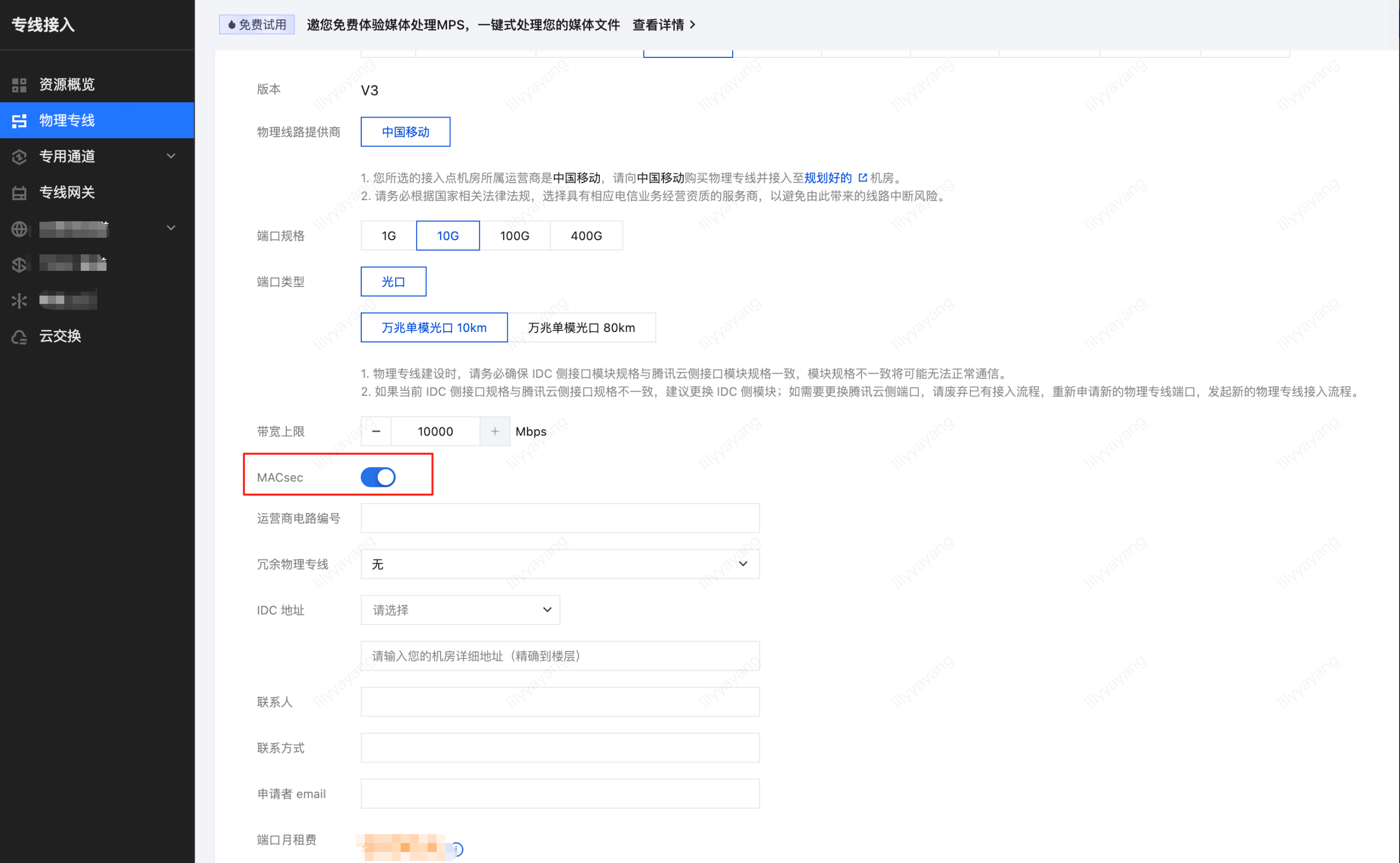This screenshot has height=863, width=1400.
Task: Open the 规划好的 link
Action: tap(828, 178)
